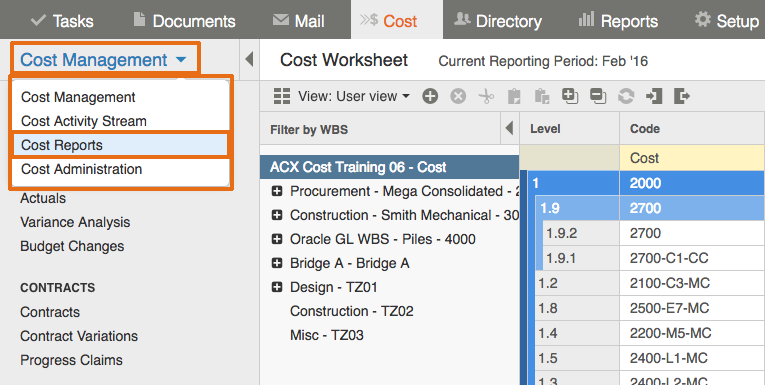The height and width of the screenshot is (385, 765).
Task: Click the scissors cut icon
Action: 486,96
